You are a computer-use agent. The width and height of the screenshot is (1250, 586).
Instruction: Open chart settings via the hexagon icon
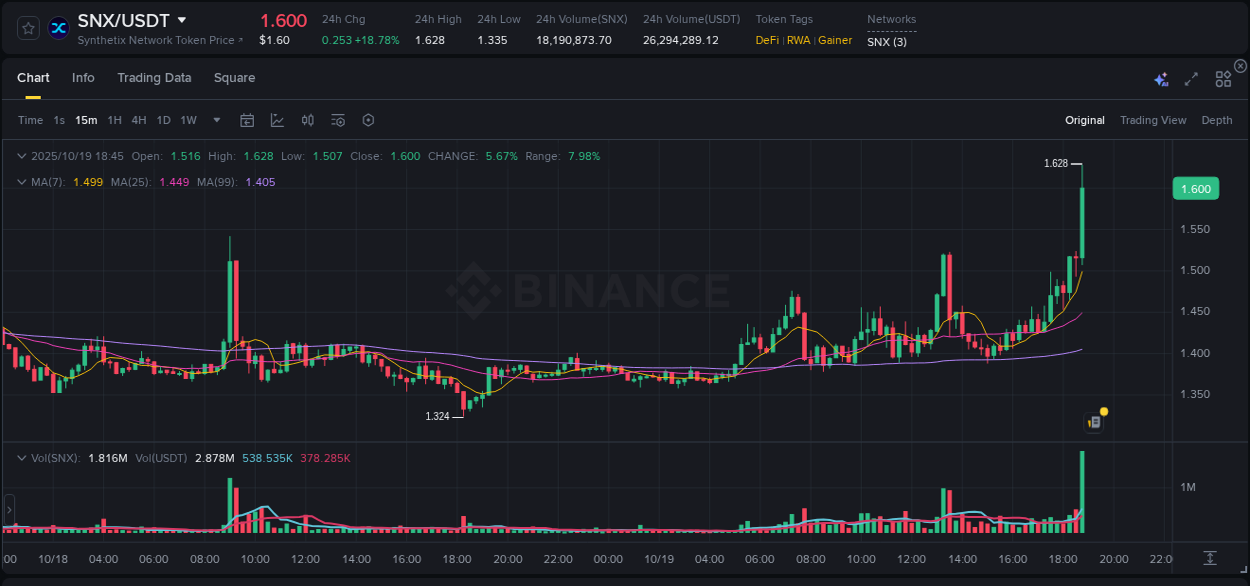pos(368,120)
